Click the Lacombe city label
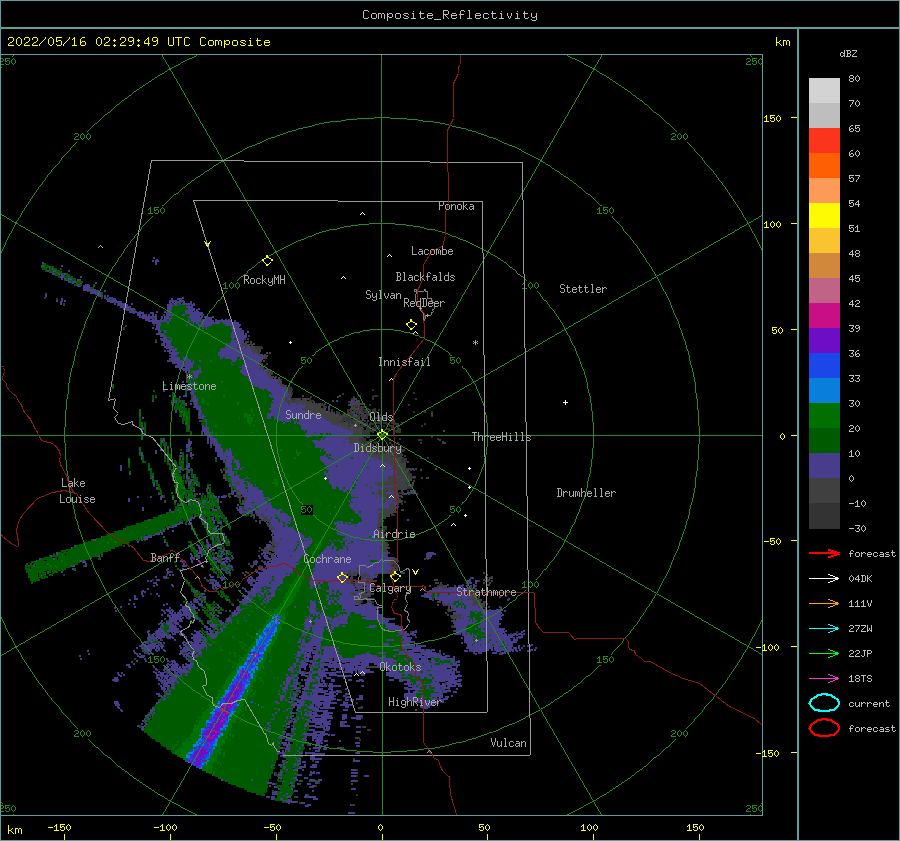Viewport: 900px width, 841px height. 432,251
